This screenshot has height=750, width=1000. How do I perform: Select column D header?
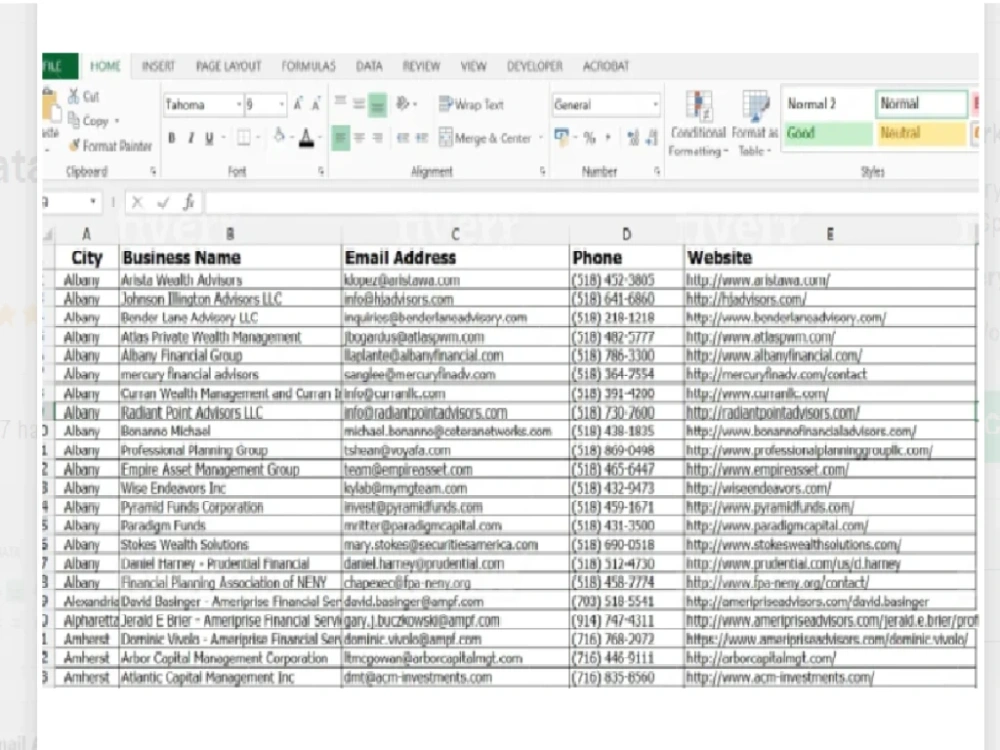626,234
